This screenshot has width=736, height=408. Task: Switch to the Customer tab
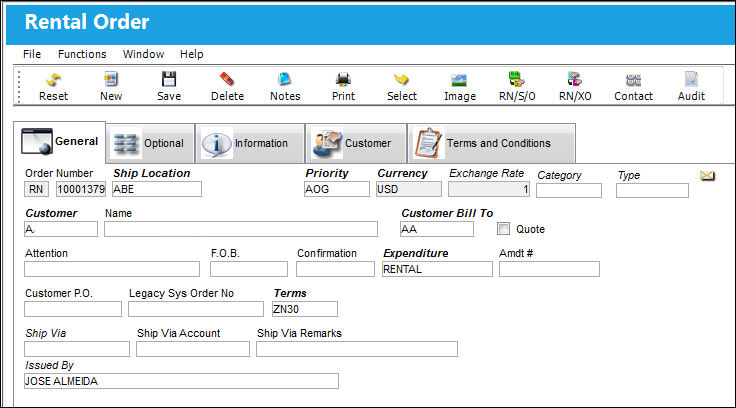click(x=356, y=144)
